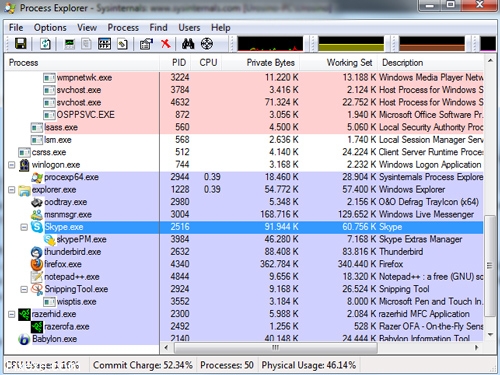Click Commit Charge in status bar
Image resolution: width=500 pixels, height=375 pixels.
pyautogui.click(x=143, y=365)
